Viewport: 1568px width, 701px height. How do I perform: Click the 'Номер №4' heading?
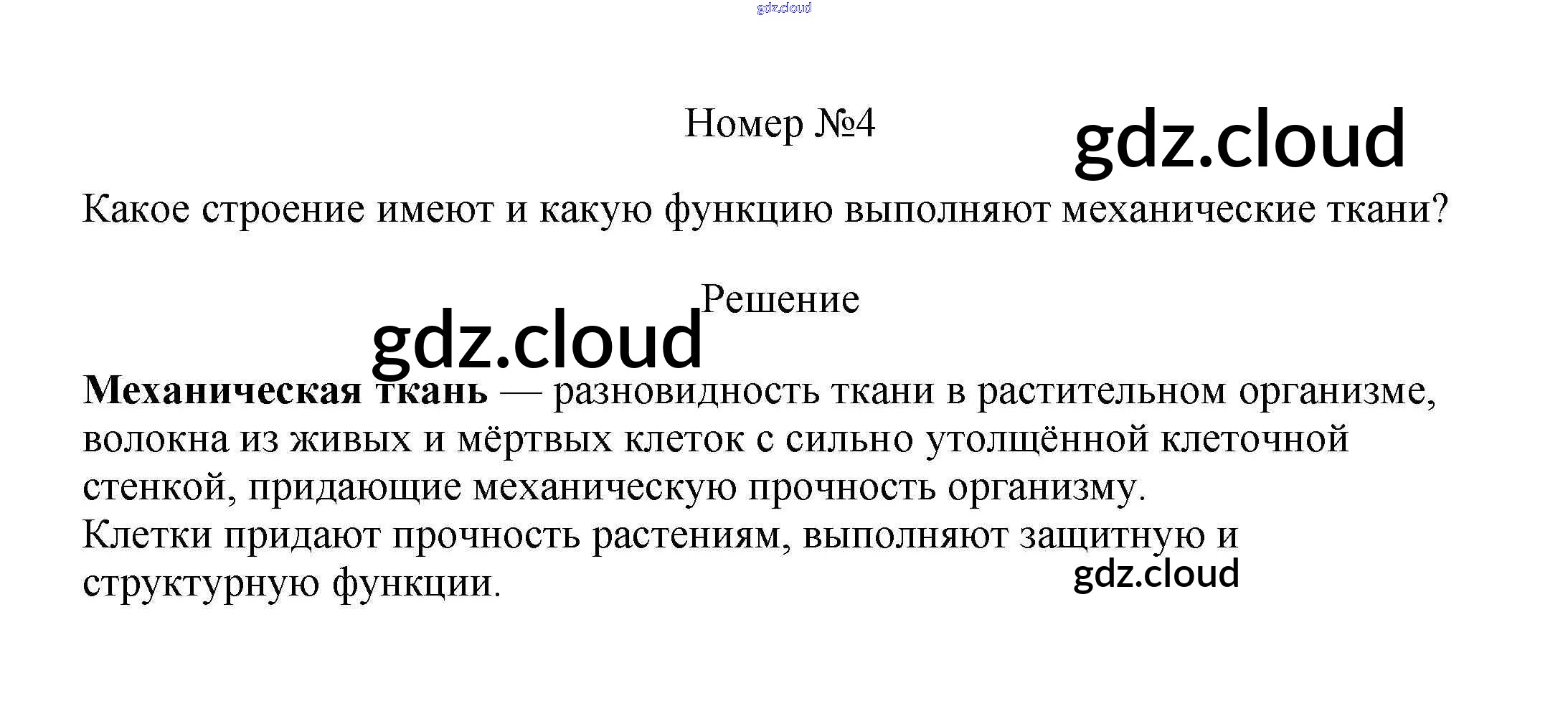click(x=780, y=123)
